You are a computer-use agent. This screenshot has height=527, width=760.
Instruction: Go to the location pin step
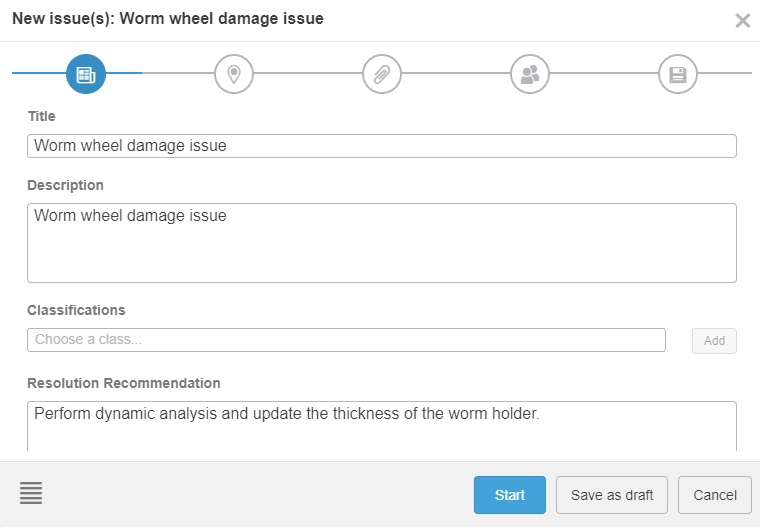click(x=234, y=74)
